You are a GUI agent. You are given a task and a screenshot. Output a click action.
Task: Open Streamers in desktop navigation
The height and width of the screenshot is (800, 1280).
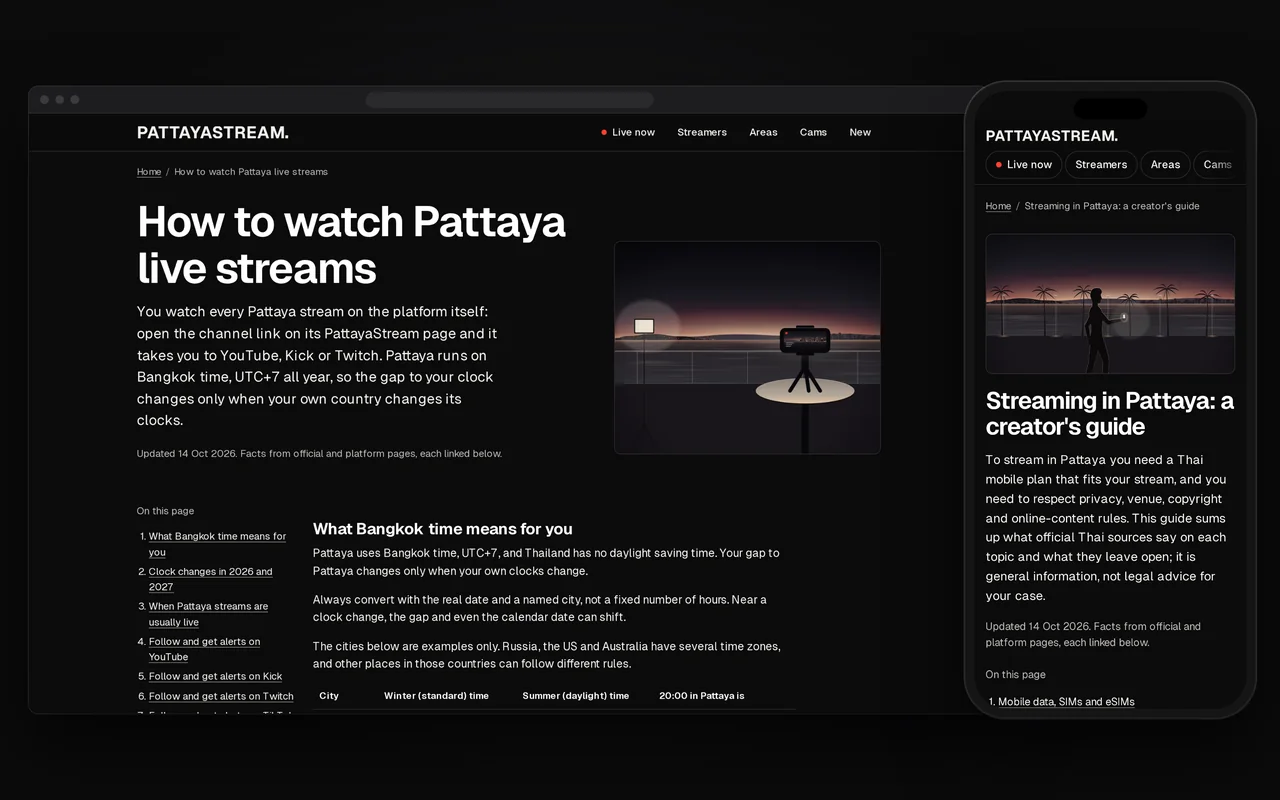coord(702,132)
